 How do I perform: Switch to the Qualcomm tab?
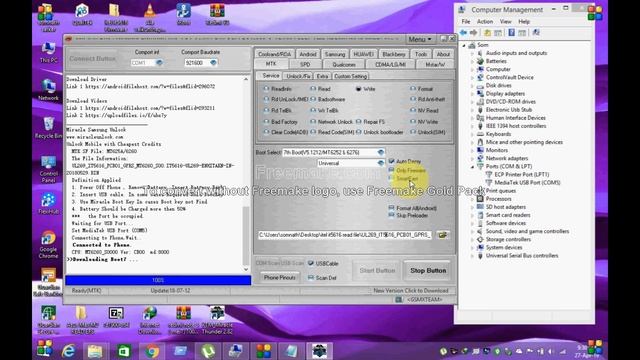344,64
